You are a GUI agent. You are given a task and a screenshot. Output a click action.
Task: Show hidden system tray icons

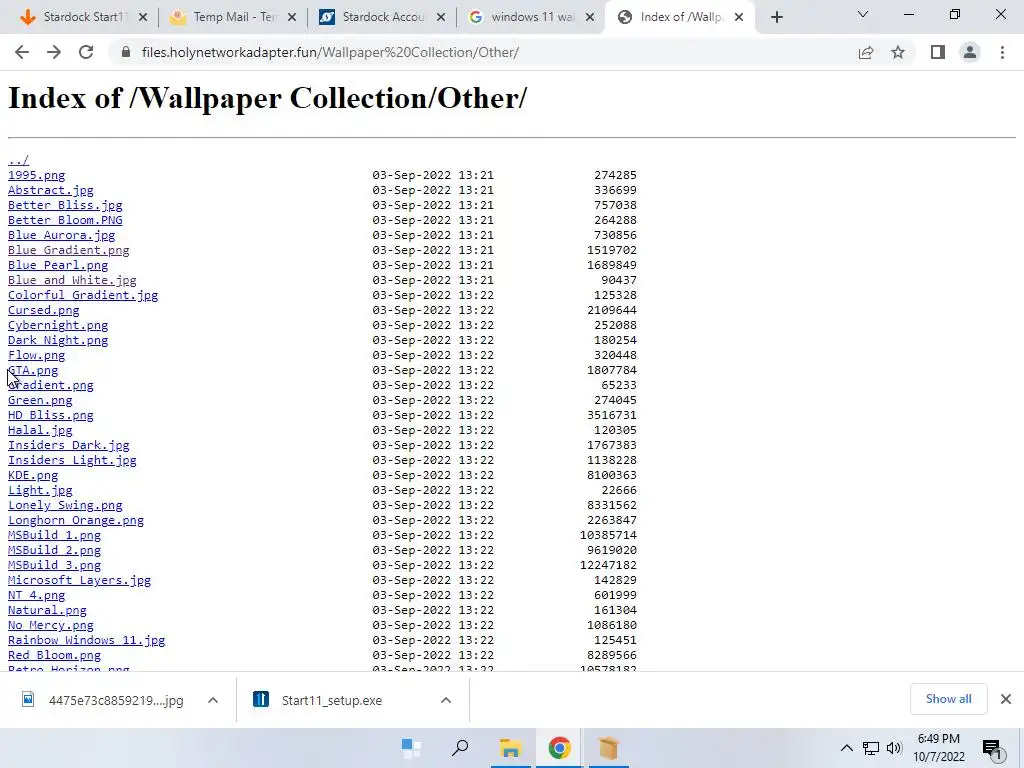846,748
